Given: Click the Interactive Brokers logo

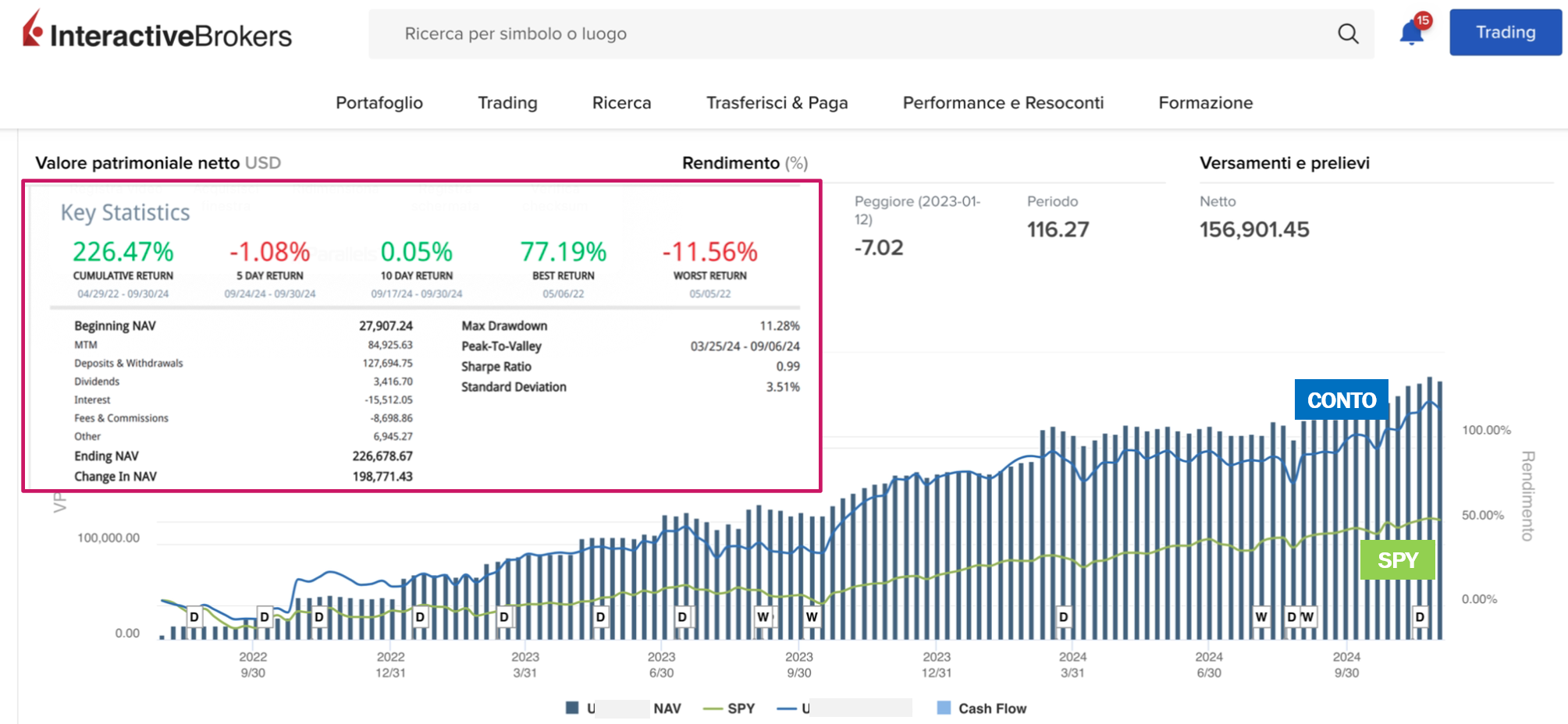Looking at the screenshot, I should 157,31.
